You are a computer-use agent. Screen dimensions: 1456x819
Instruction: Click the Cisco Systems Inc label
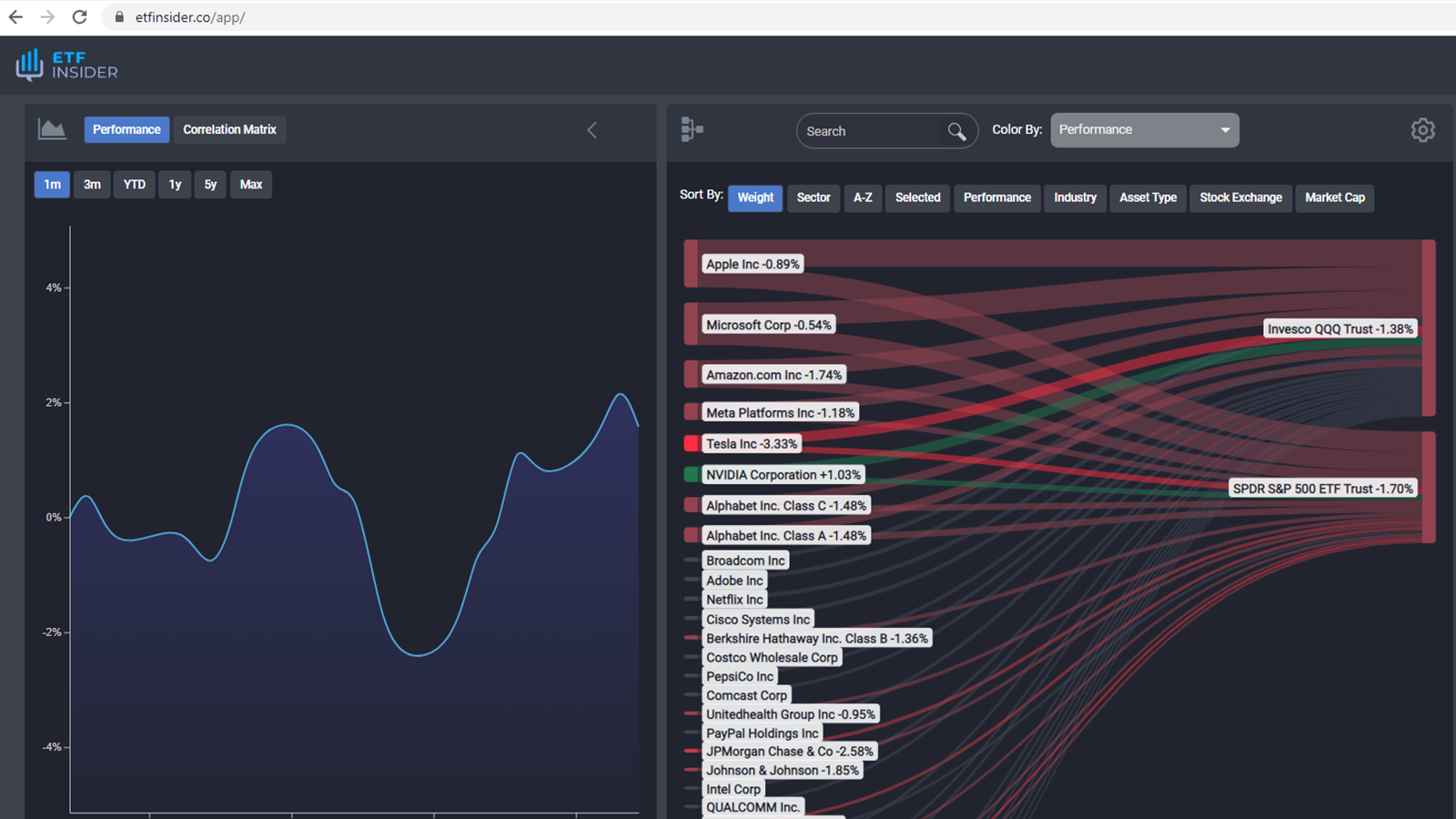(758, 620)
